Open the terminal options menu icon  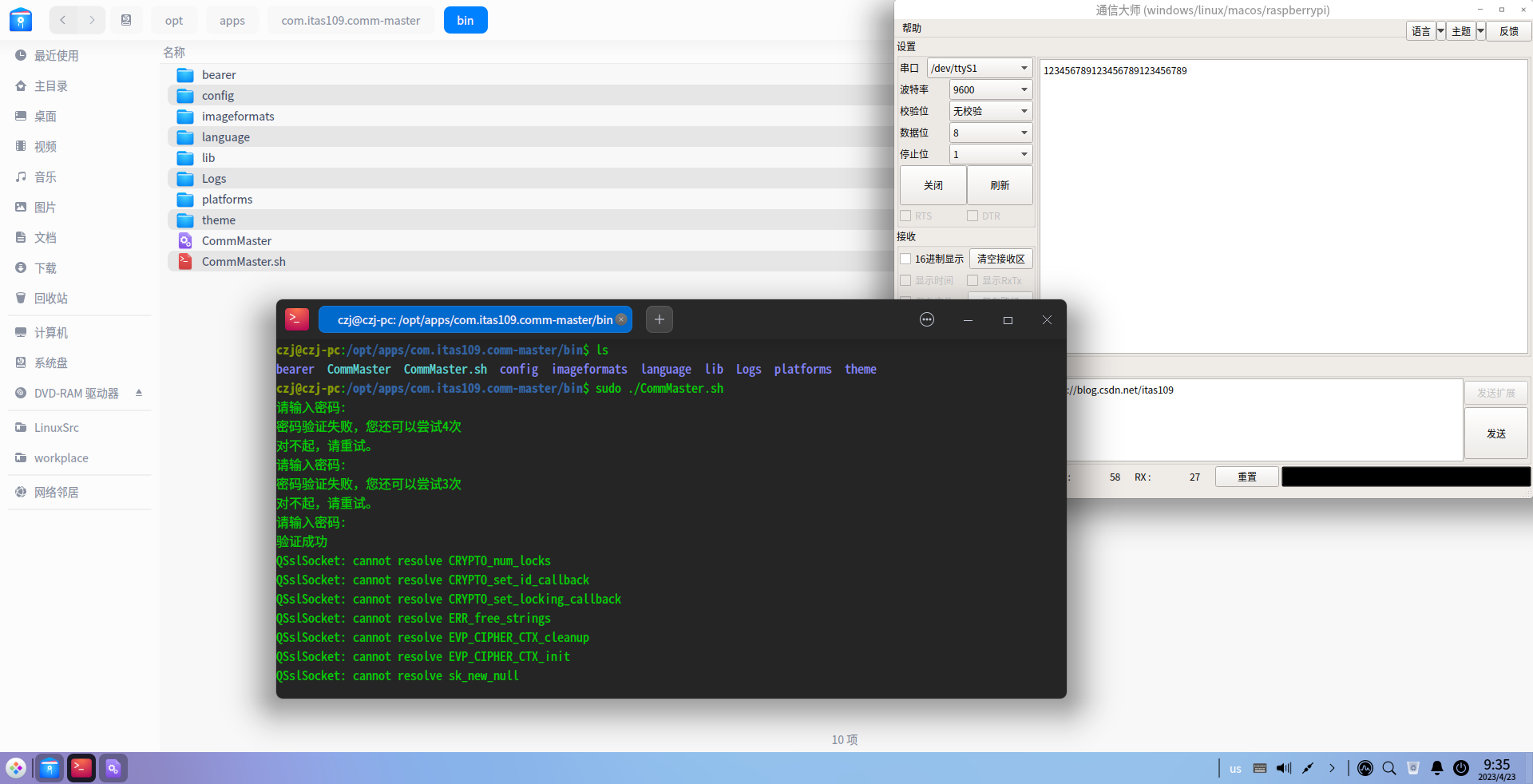(x=927, y=320)
